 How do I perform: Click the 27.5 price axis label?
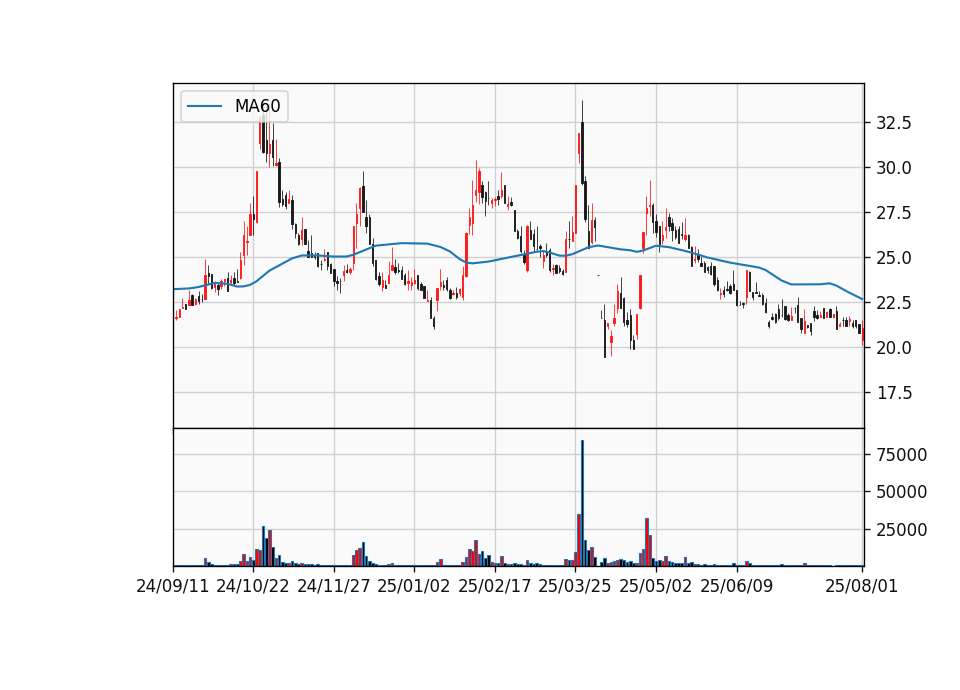click(x=894, y=213)
